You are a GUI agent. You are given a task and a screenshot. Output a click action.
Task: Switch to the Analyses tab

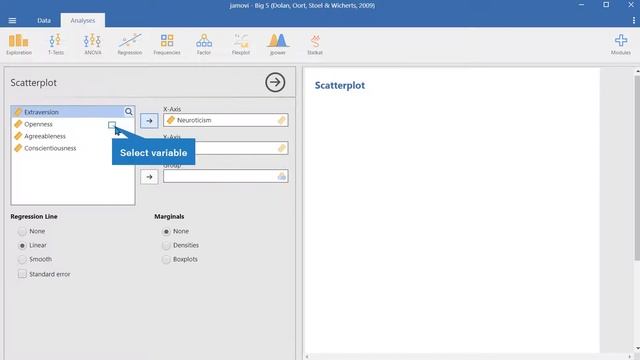pyautogui.click(x=83, y=20)
